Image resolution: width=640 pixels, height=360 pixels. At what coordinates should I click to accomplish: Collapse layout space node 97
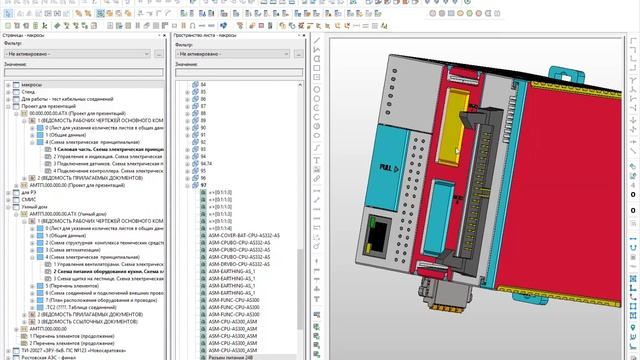click(187, 185)
